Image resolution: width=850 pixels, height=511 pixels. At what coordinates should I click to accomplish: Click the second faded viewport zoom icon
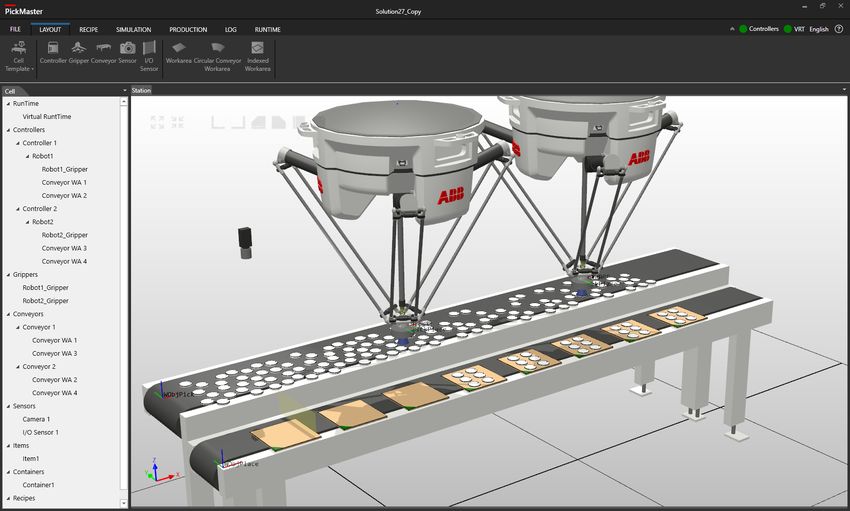(177, 122)
